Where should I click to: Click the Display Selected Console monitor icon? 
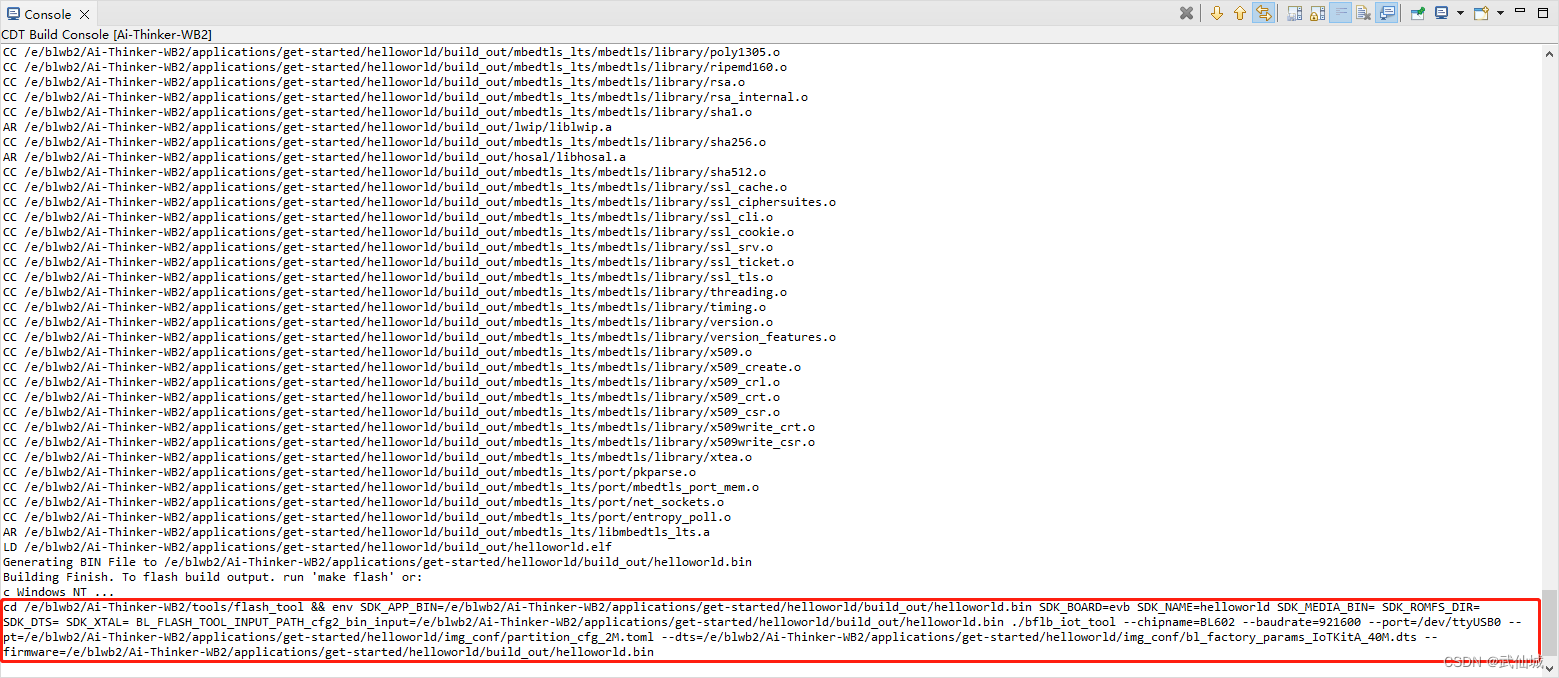pyautogui.click(x=1442, y=13)
